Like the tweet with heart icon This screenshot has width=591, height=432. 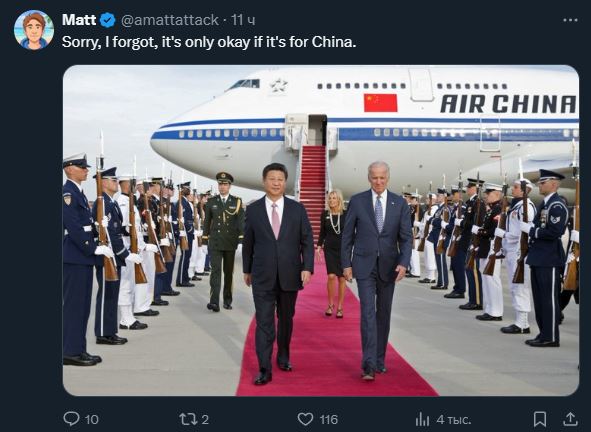(x=305, y=419)
